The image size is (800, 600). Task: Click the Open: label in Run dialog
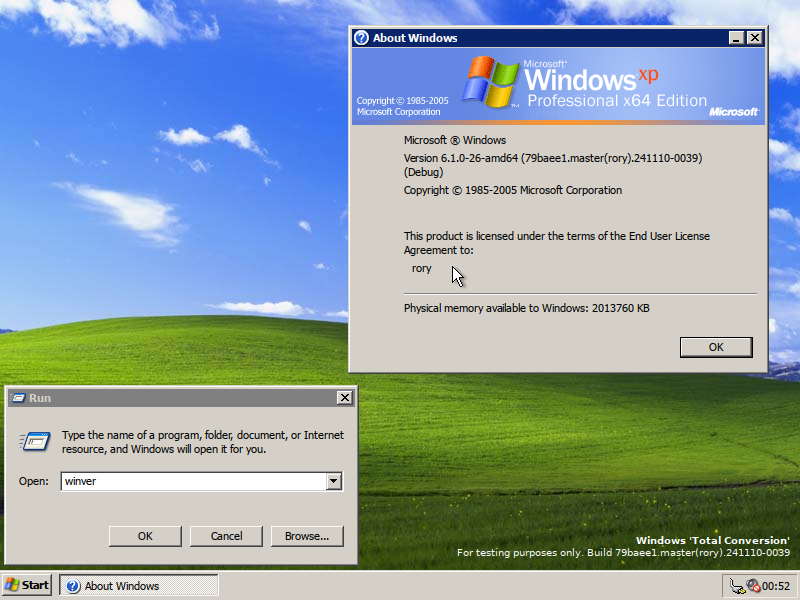click(34, 481)
